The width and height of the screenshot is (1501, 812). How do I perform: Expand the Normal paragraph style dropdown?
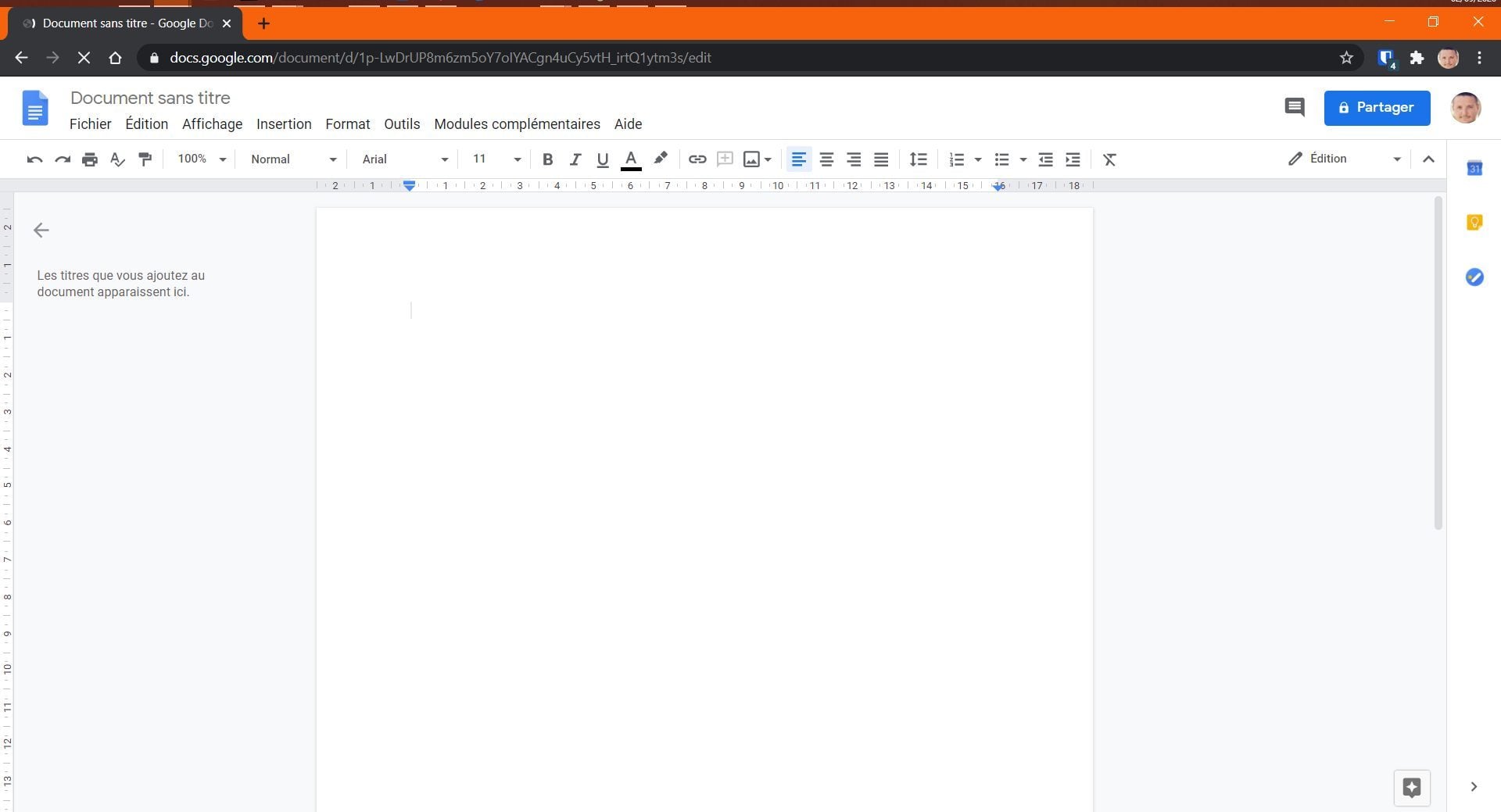293,159
